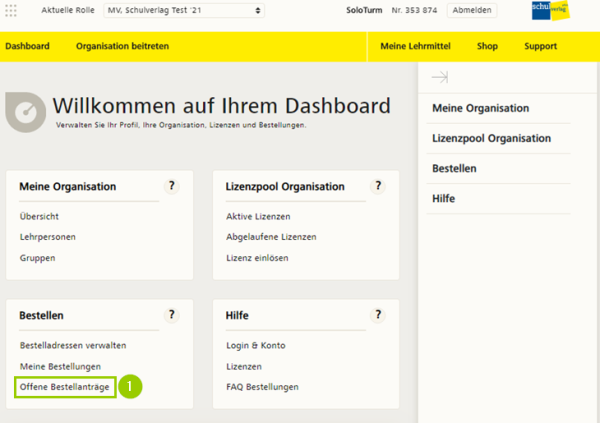This screenshot has height=423, width=600.
Task: Click Lizenzpool Organisation card heading
Action: tap(285, 186)
